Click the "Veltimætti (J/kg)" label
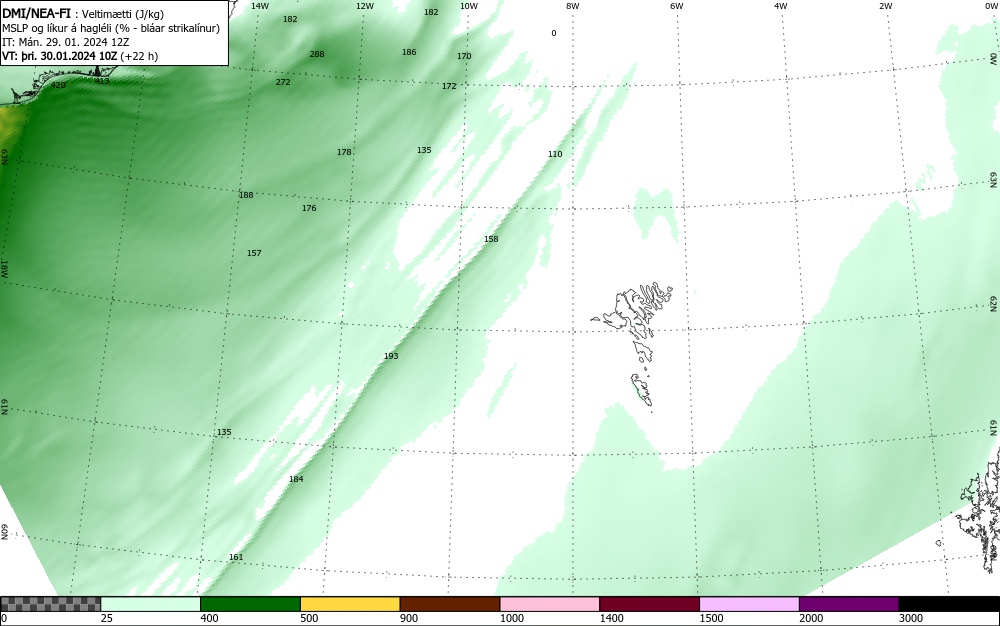The width and height of the screenshot is (1000, 626). click(123, 14)
